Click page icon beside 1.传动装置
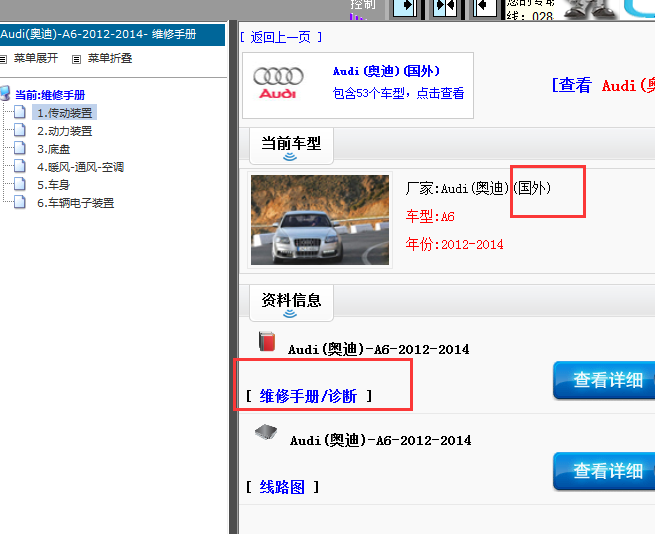Screen dimensions: 655x534 click(20, 112)
